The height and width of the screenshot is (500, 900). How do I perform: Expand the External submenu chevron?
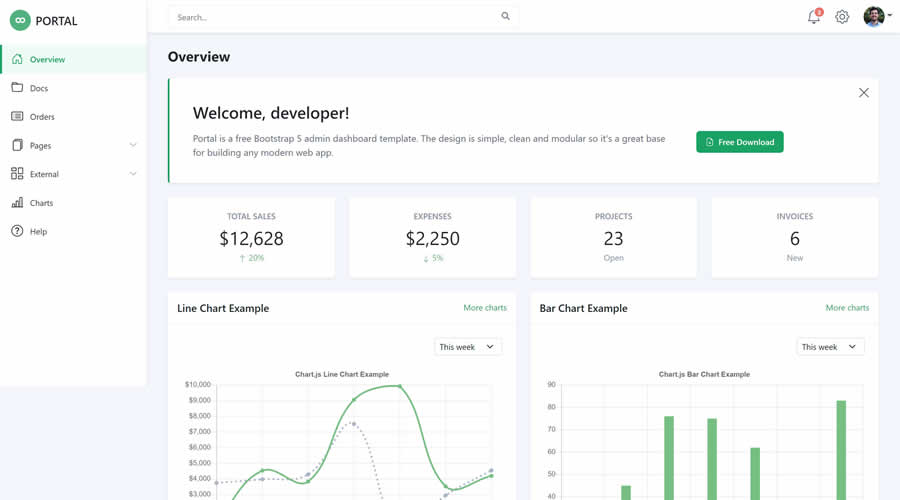coord(133,173)
